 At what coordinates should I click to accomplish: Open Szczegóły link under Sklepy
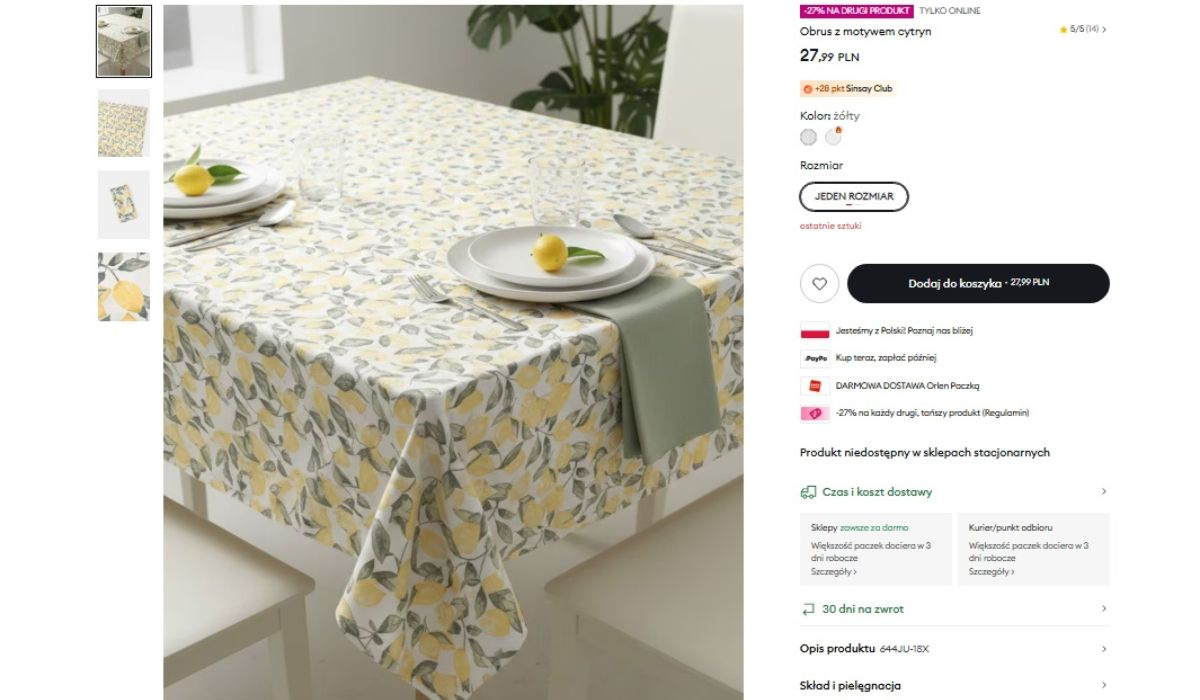(834, 572)
